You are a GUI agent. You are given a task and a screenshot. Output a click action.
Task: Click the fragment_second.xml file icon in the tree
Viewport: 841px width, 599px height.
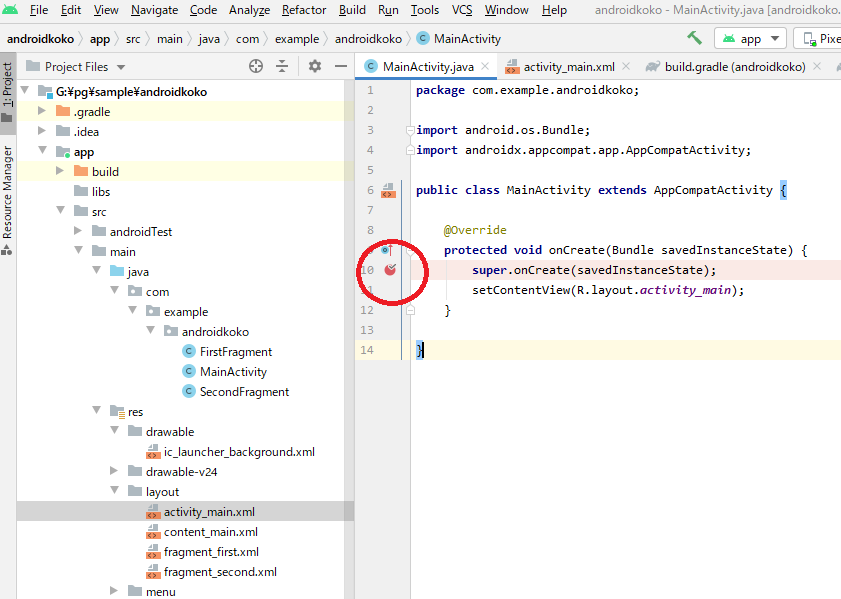point(153,572)
